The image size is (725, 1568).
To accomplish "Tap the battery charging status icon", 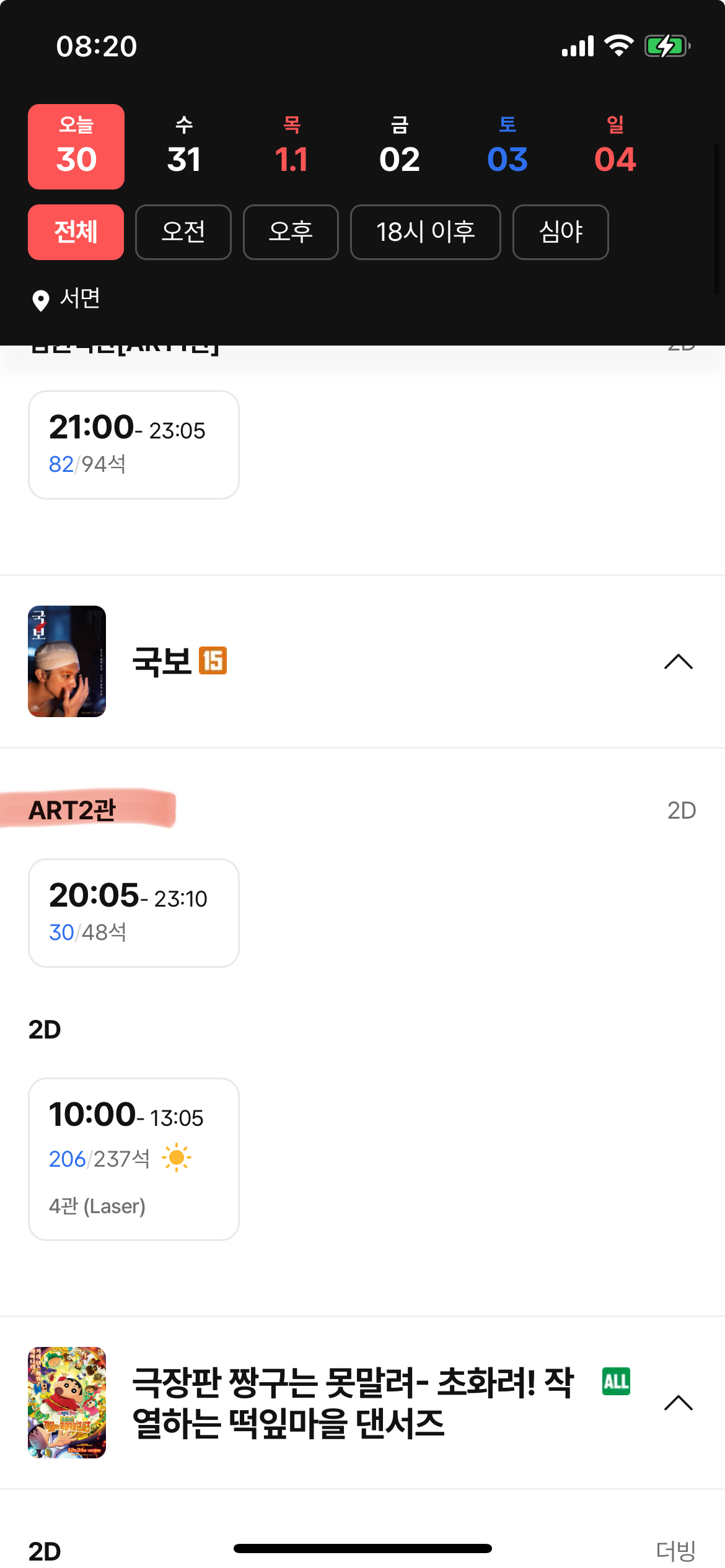I will (667, 46).
